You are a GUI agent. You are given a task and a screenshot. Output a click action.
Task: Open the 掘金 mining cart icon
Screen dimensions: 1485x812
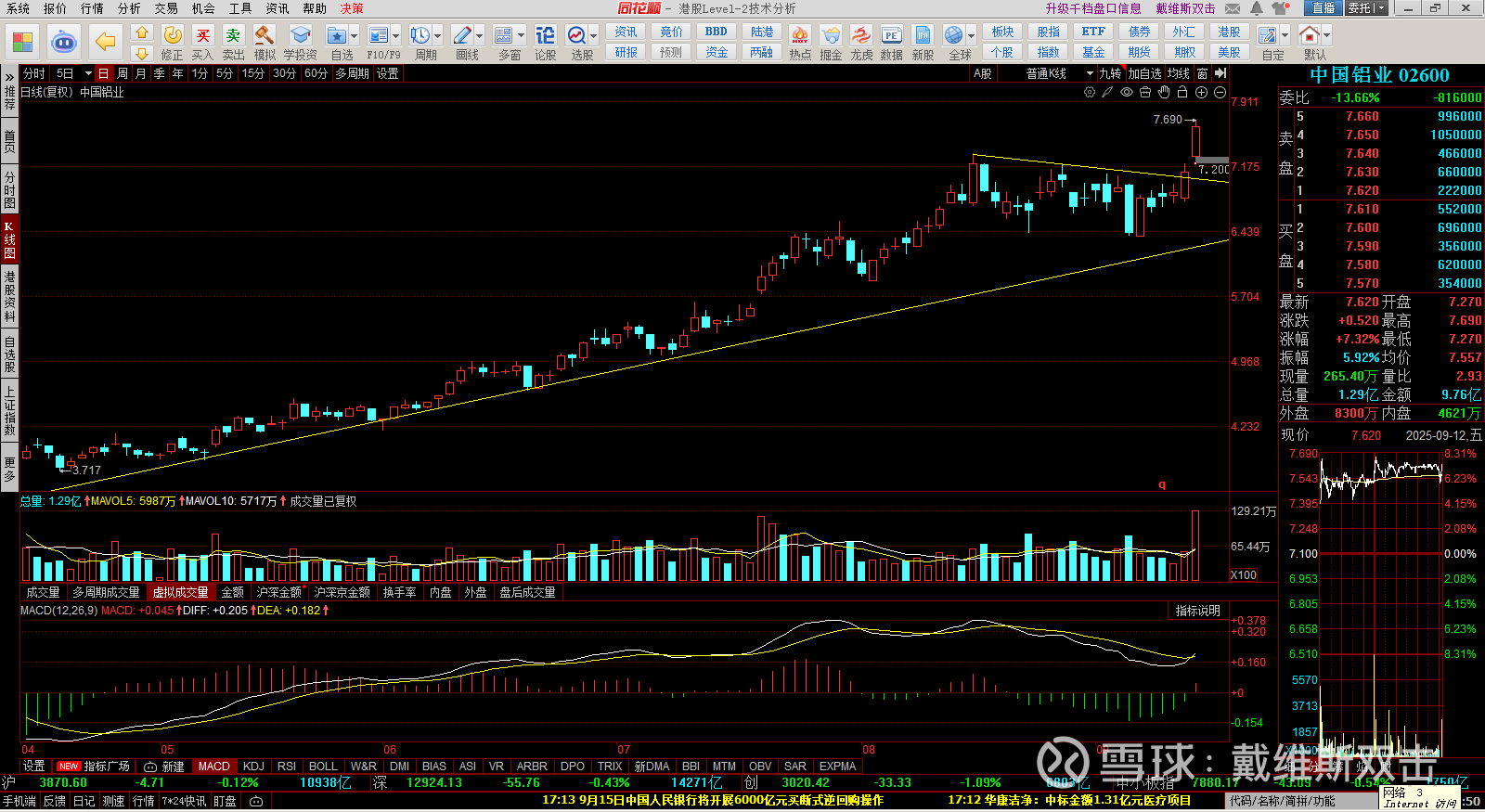(831, 43)
